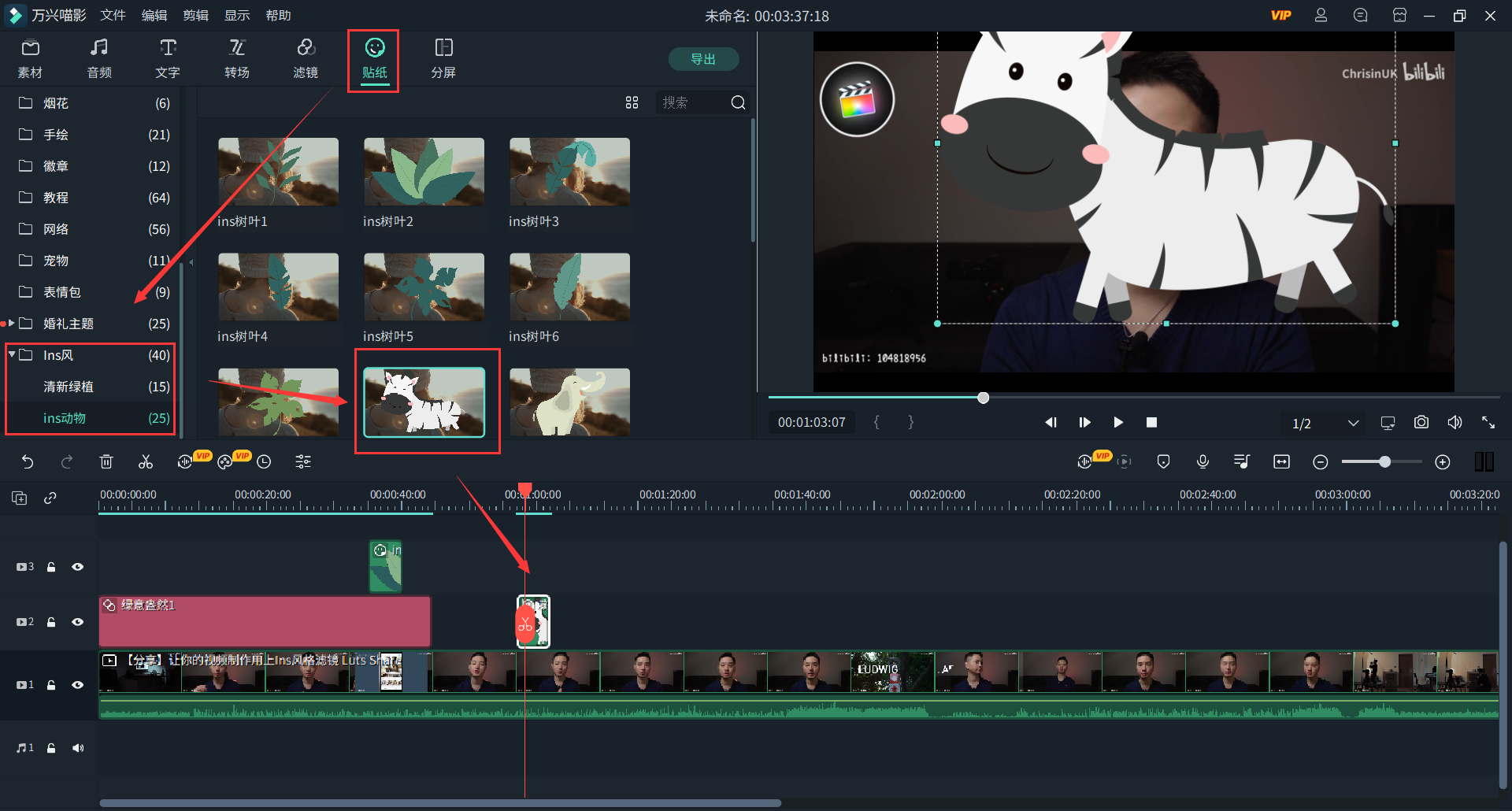This screenshot has height=811, width=1512.
Task: Click the timeline zoom slider handle
Action: pyautogui.click(x=1384, y=462)
